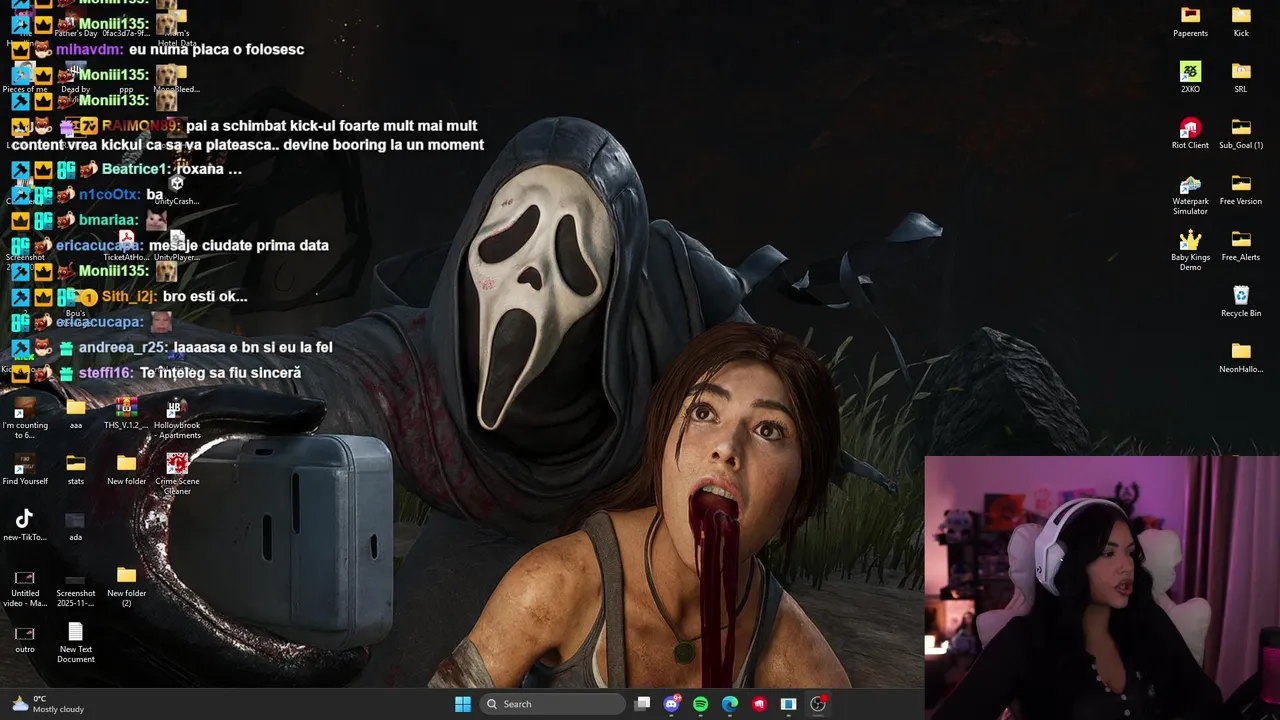Viewport: 1280px width, 720px height.
Task: Open the Free Version folder
Action: click(x=1241, y=189)
